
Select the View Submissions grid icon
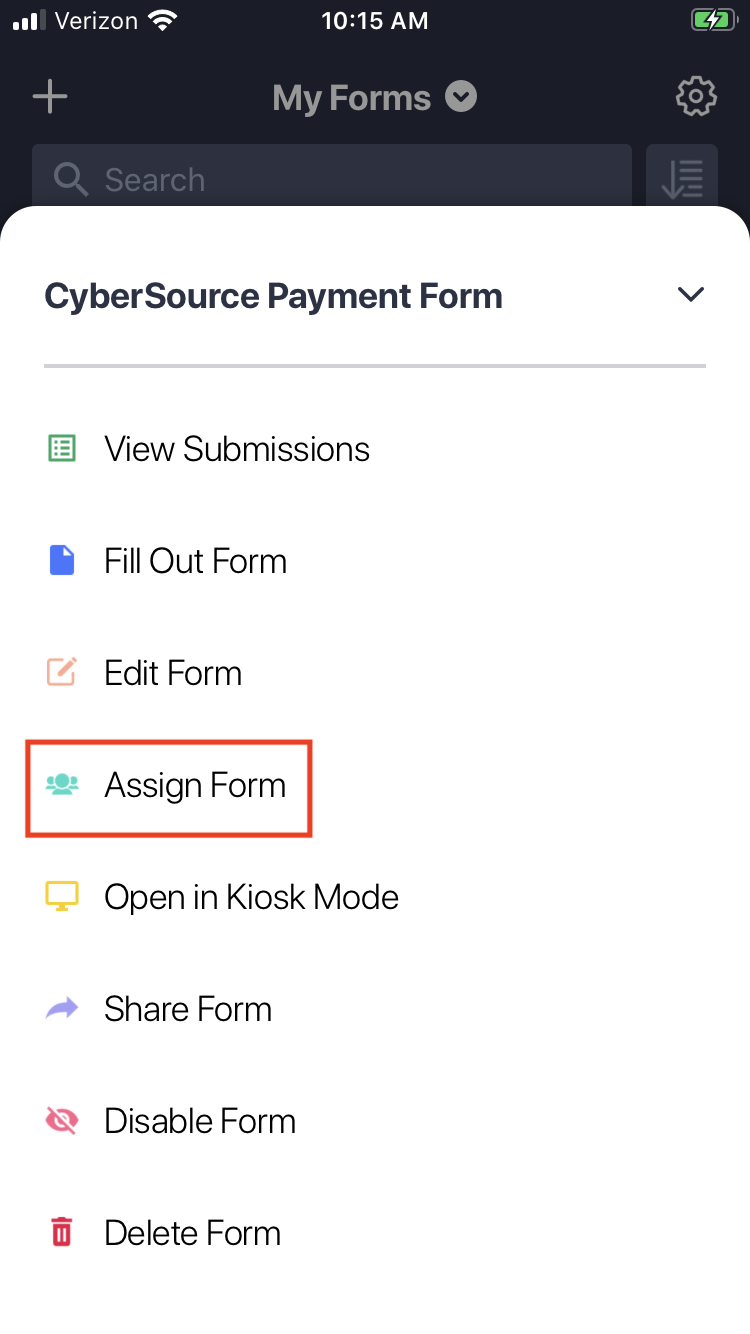coord(62,449)
